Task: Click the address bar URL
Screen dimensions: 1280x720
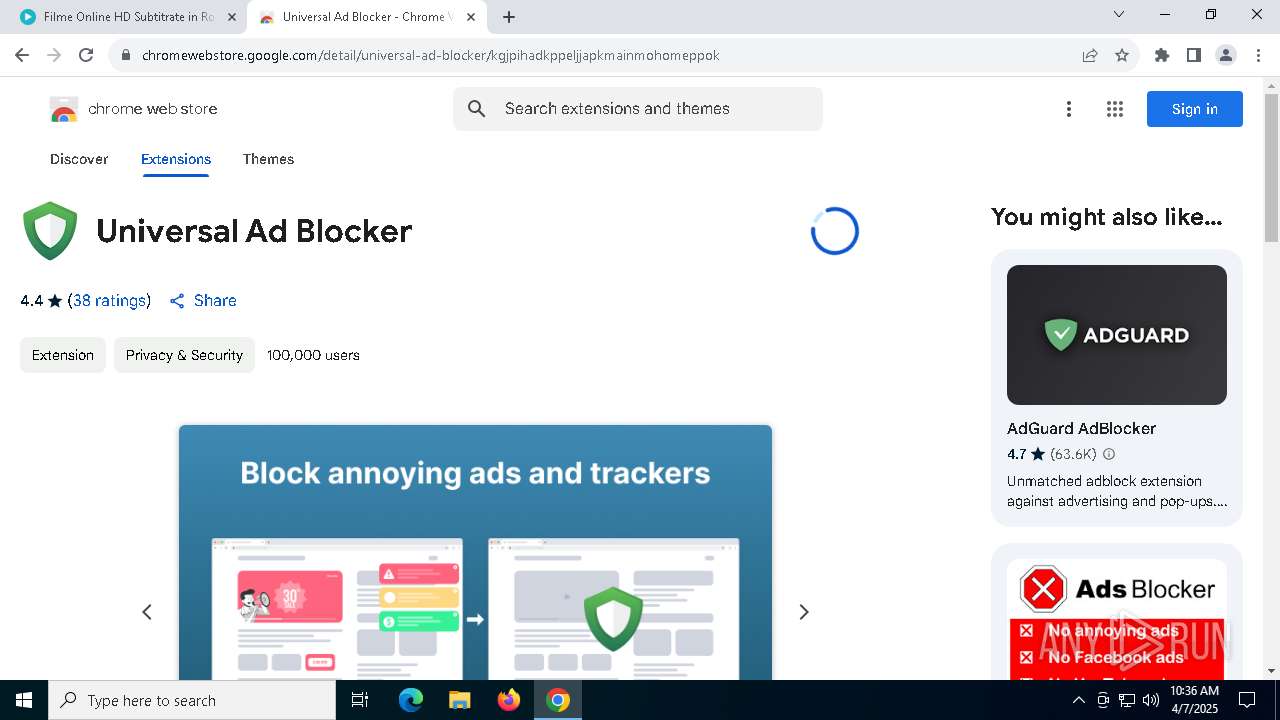Action: tap(430, 55)
